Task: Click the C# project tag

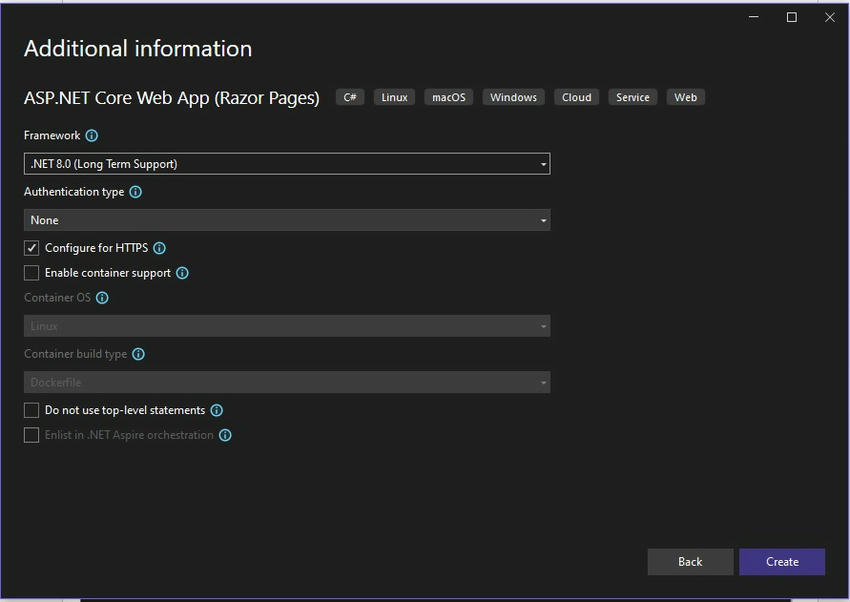Action: (349, 97)
